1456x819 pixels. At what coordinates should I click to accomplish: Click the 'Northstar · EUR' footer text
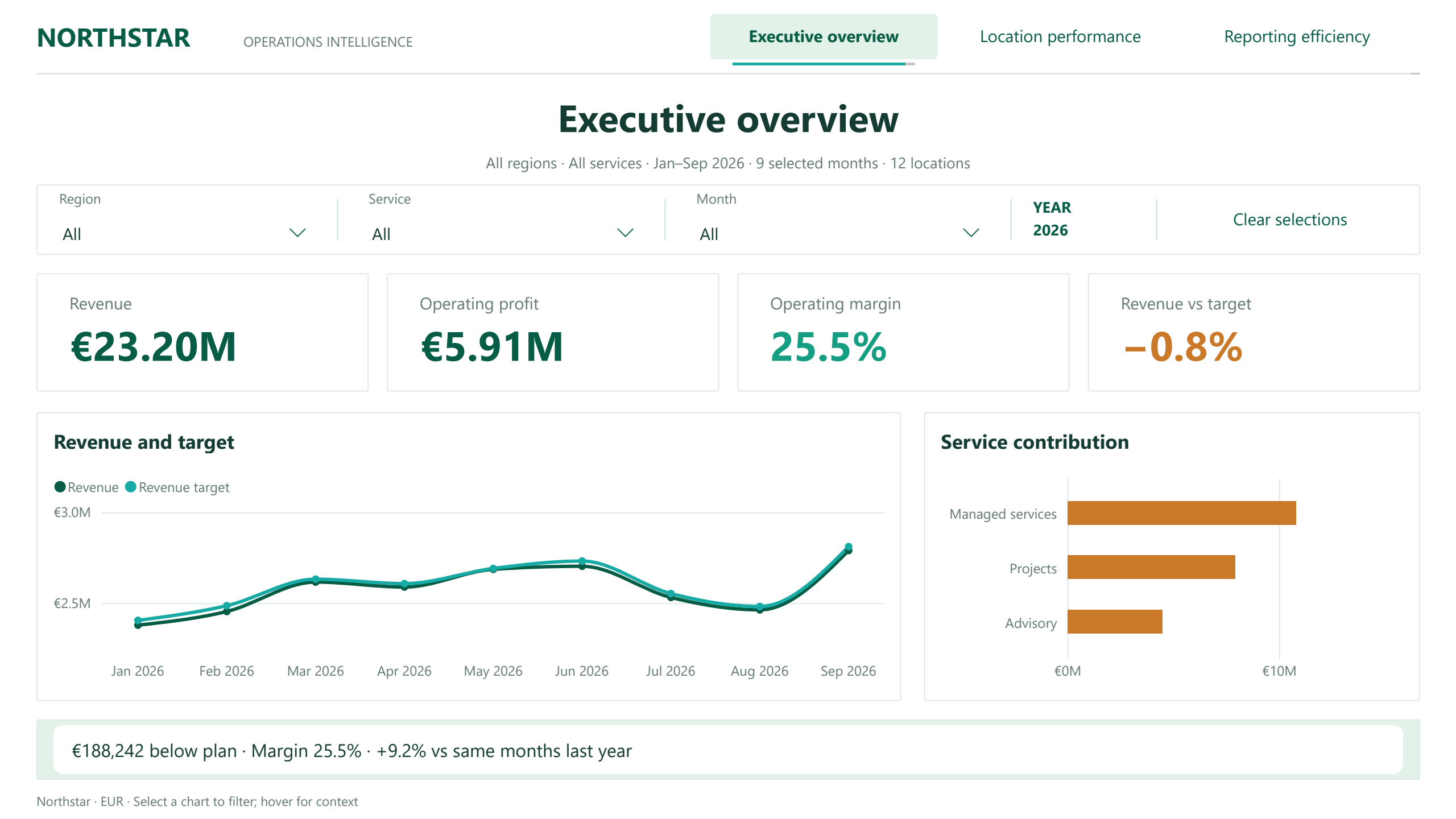80,801
